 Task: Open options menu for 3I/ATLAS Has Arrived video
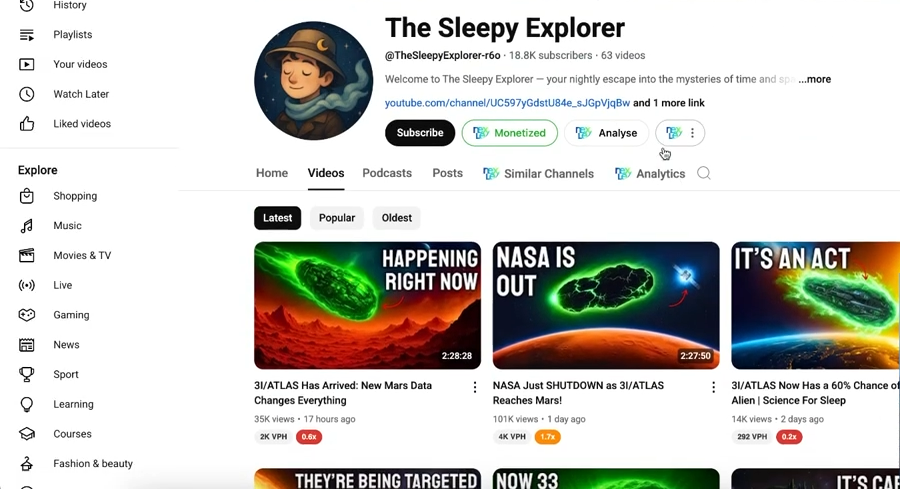tap(475, 387)
